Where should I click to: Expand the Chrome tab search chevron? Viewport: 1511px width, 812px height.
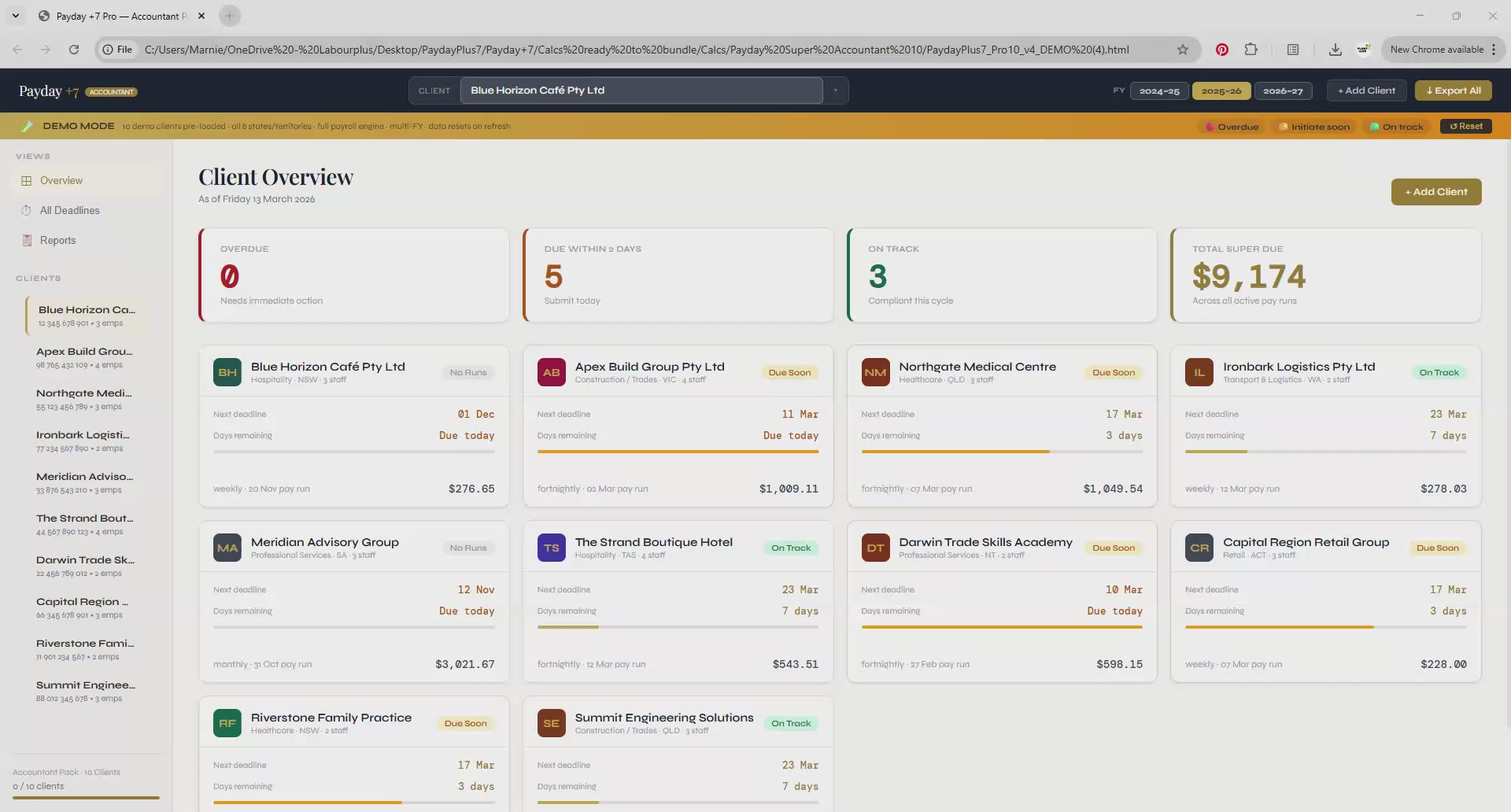(x=16, y=16)
